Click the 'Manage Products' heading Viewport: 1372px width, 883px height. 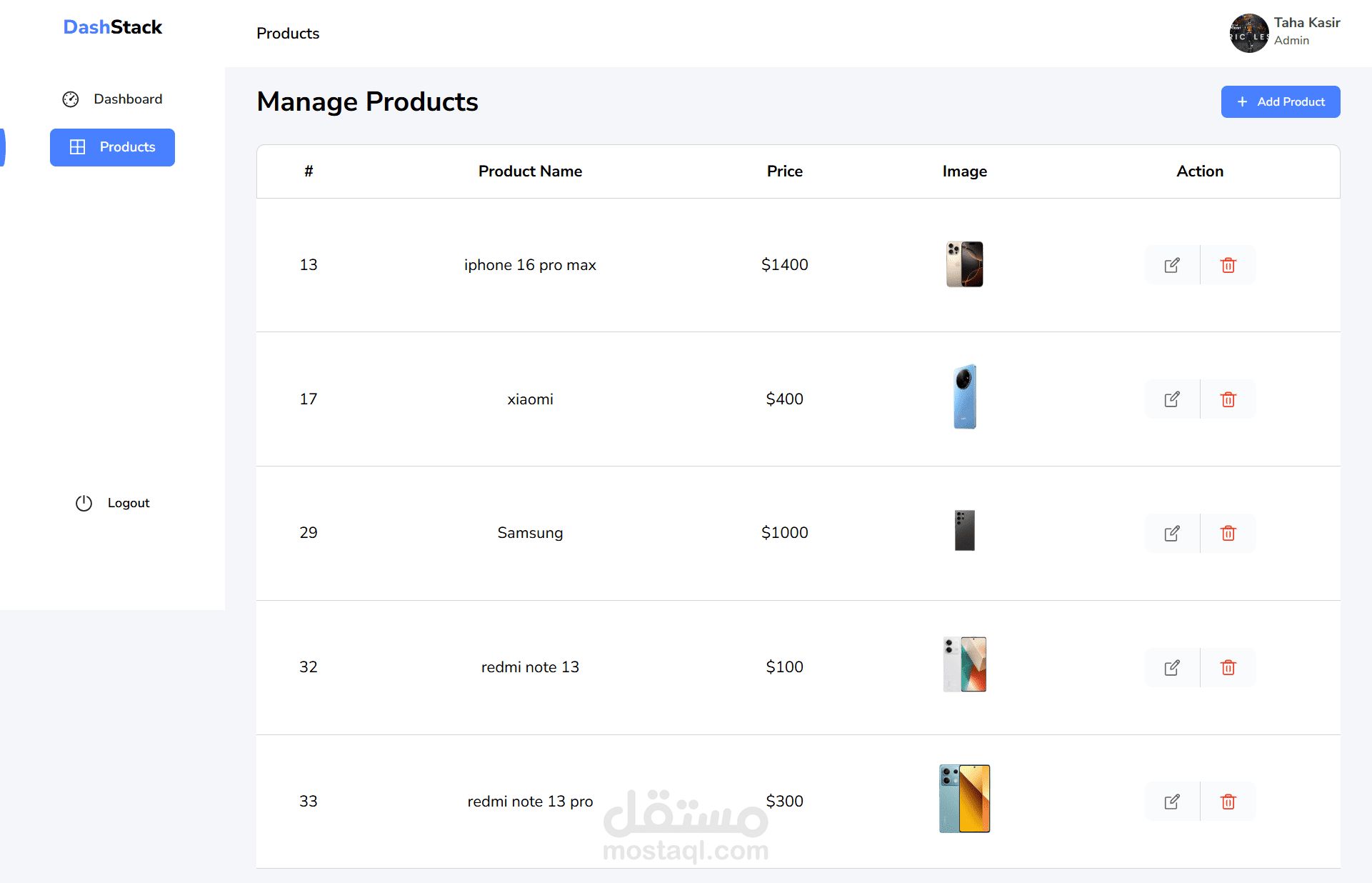[x=367, y=102]
